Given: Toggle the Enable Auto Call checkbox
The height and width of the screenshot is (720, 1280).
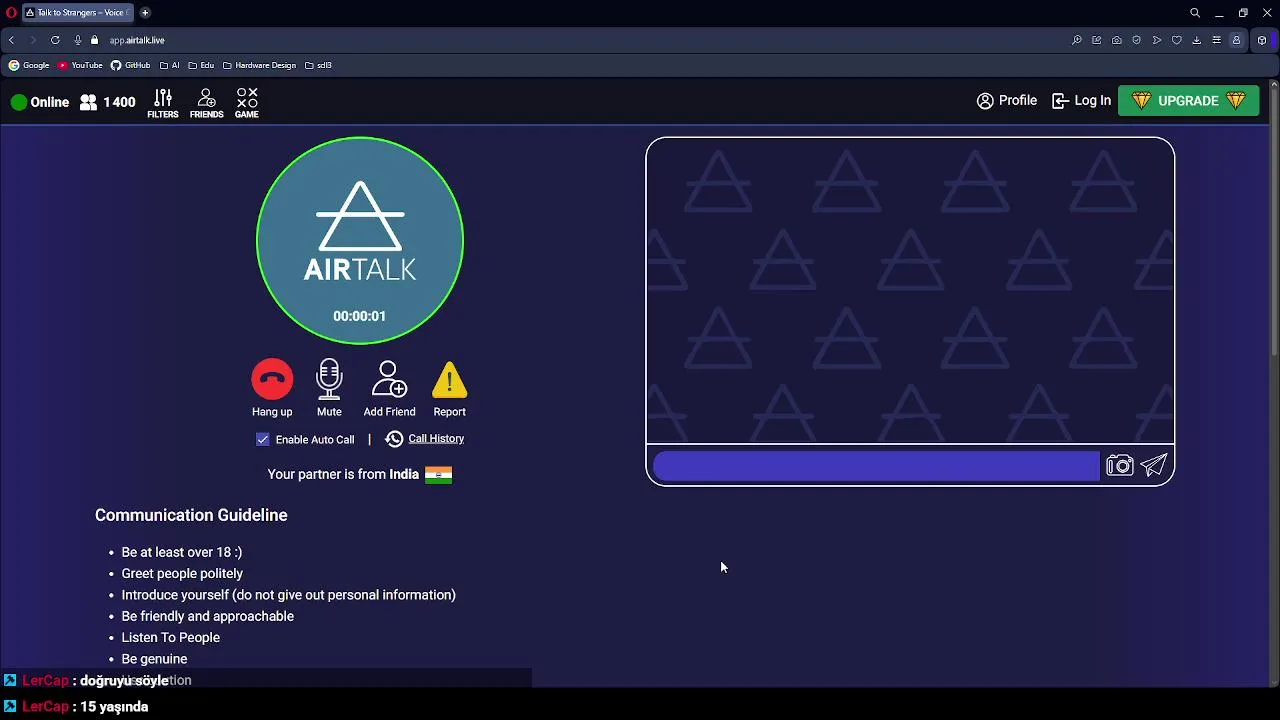Looking at the screenshot, I should coord(262,439).
